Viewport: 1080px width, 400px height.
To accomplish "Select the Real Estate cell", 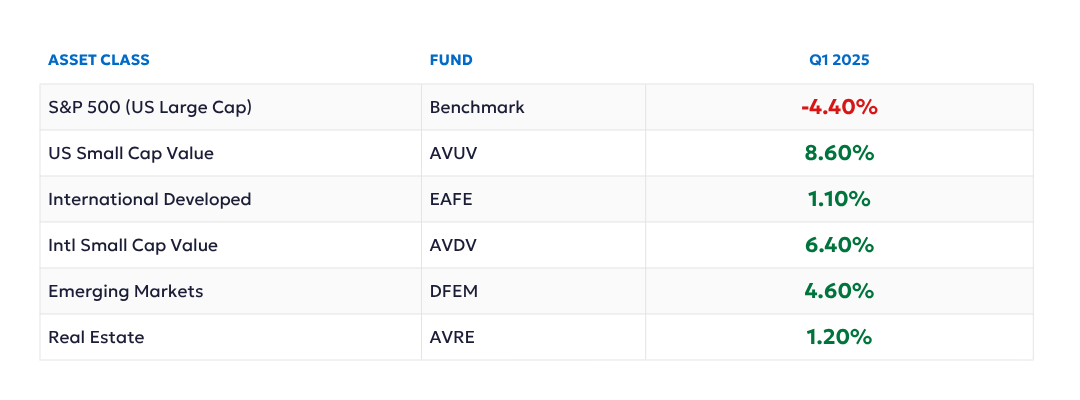I will click(96, 337).
